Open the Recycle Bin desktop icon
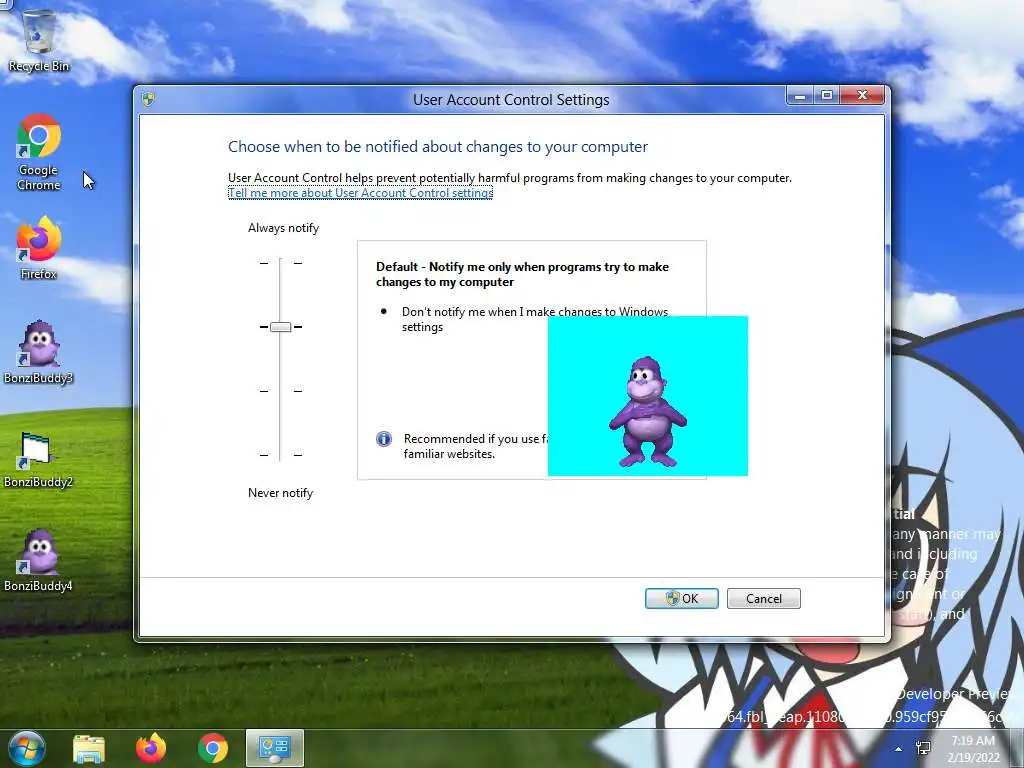Screen dimensions: 1024x768 [39, 39]
